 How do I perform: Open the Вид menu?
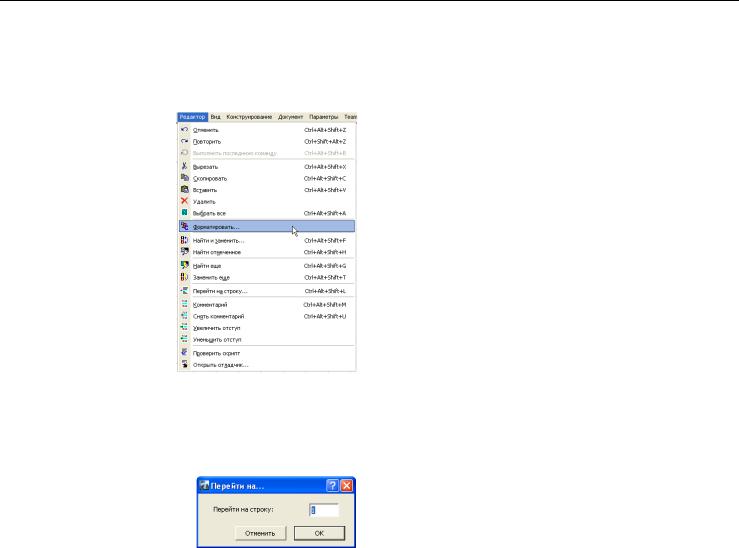tap(215, 117)
